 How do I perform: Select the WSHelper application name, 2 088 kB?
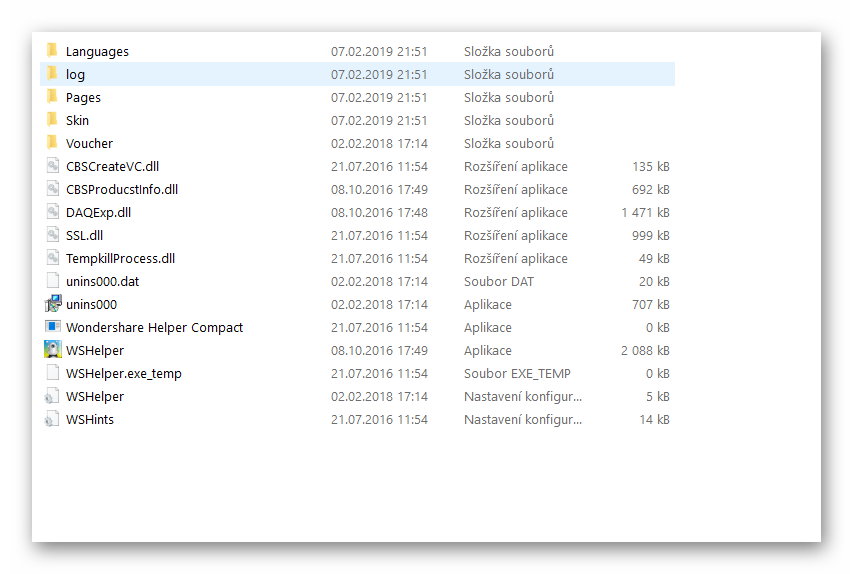[x=95, y=350]
